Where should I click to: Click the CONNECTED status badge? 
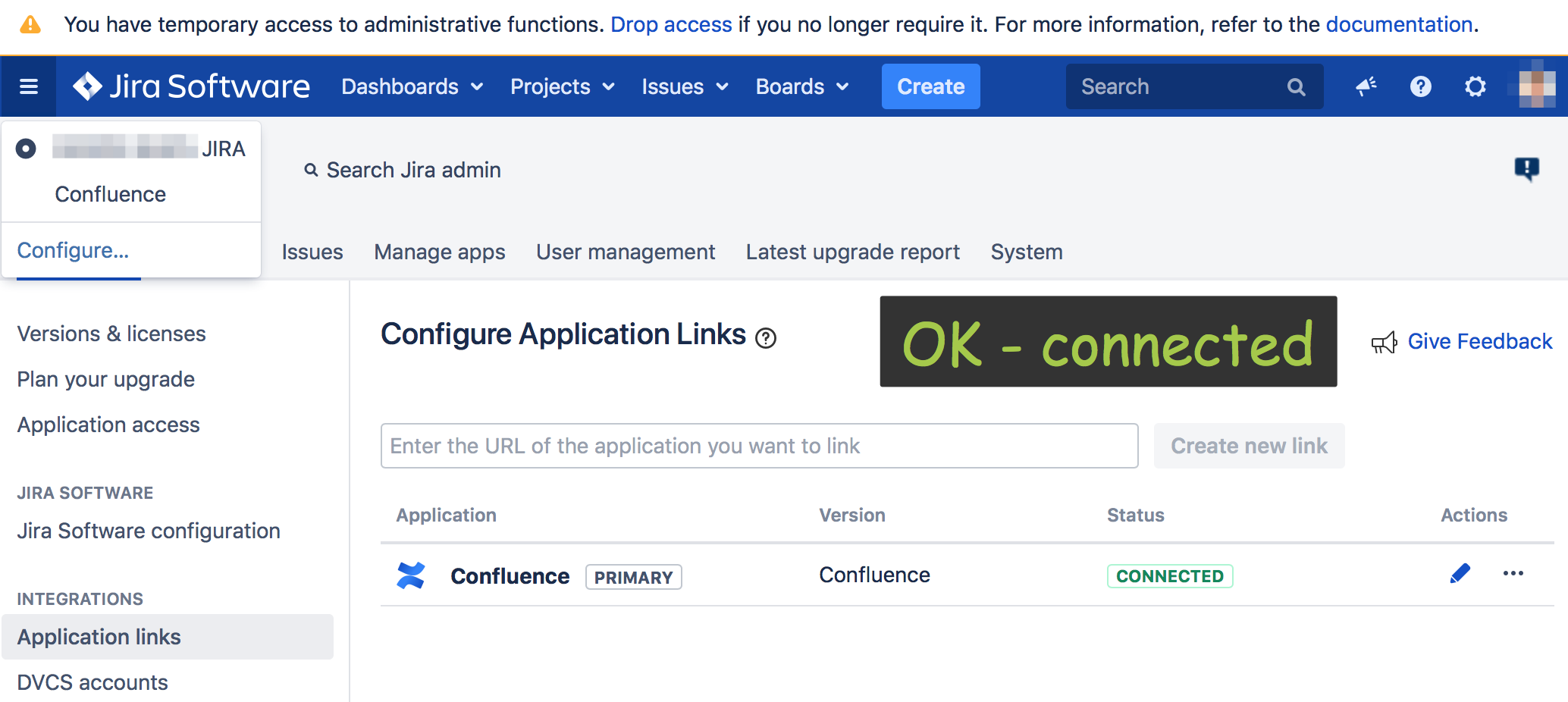1170,576
